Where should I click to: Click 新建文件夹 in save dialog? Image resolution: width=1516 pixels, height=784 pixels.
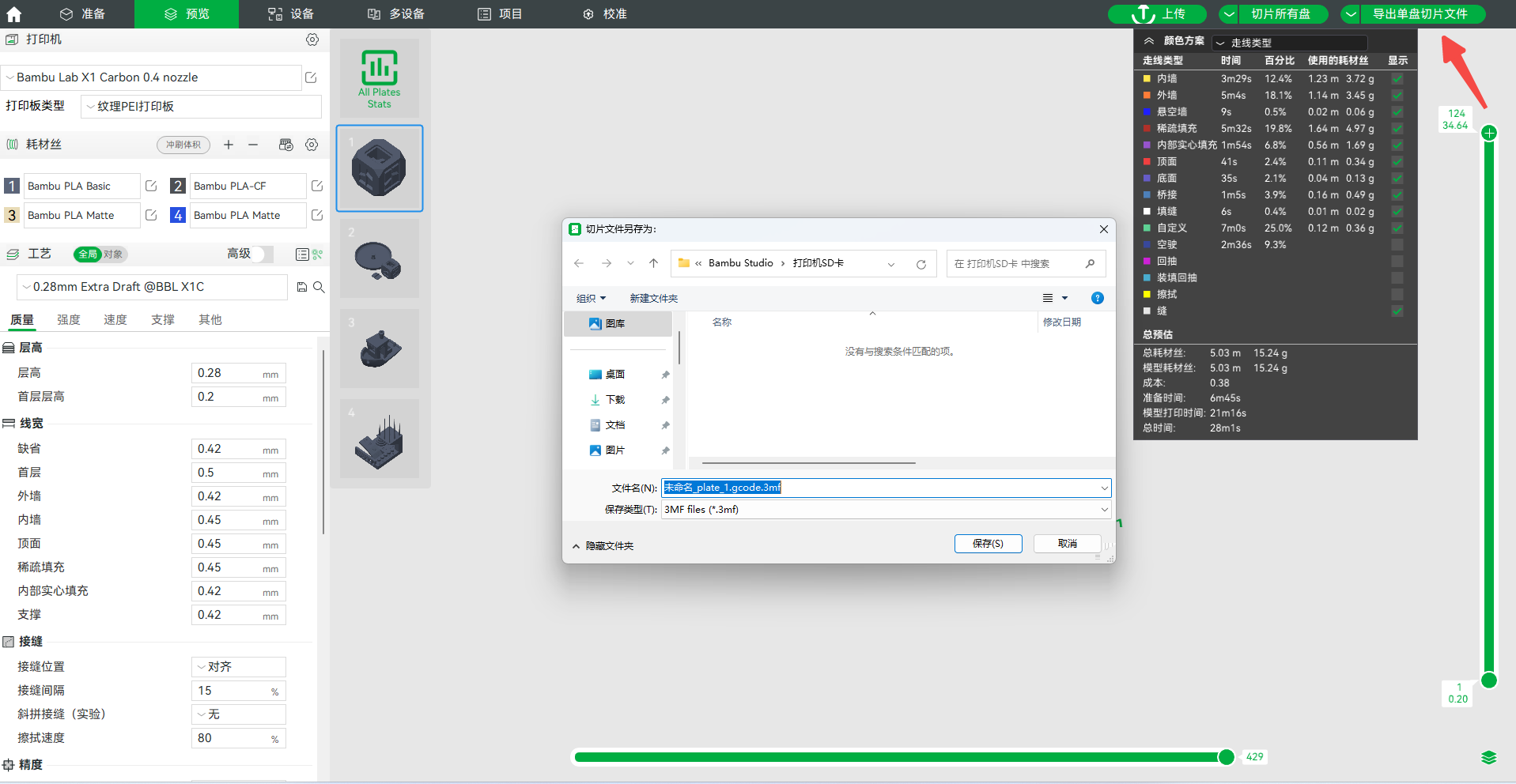[654, 299]
